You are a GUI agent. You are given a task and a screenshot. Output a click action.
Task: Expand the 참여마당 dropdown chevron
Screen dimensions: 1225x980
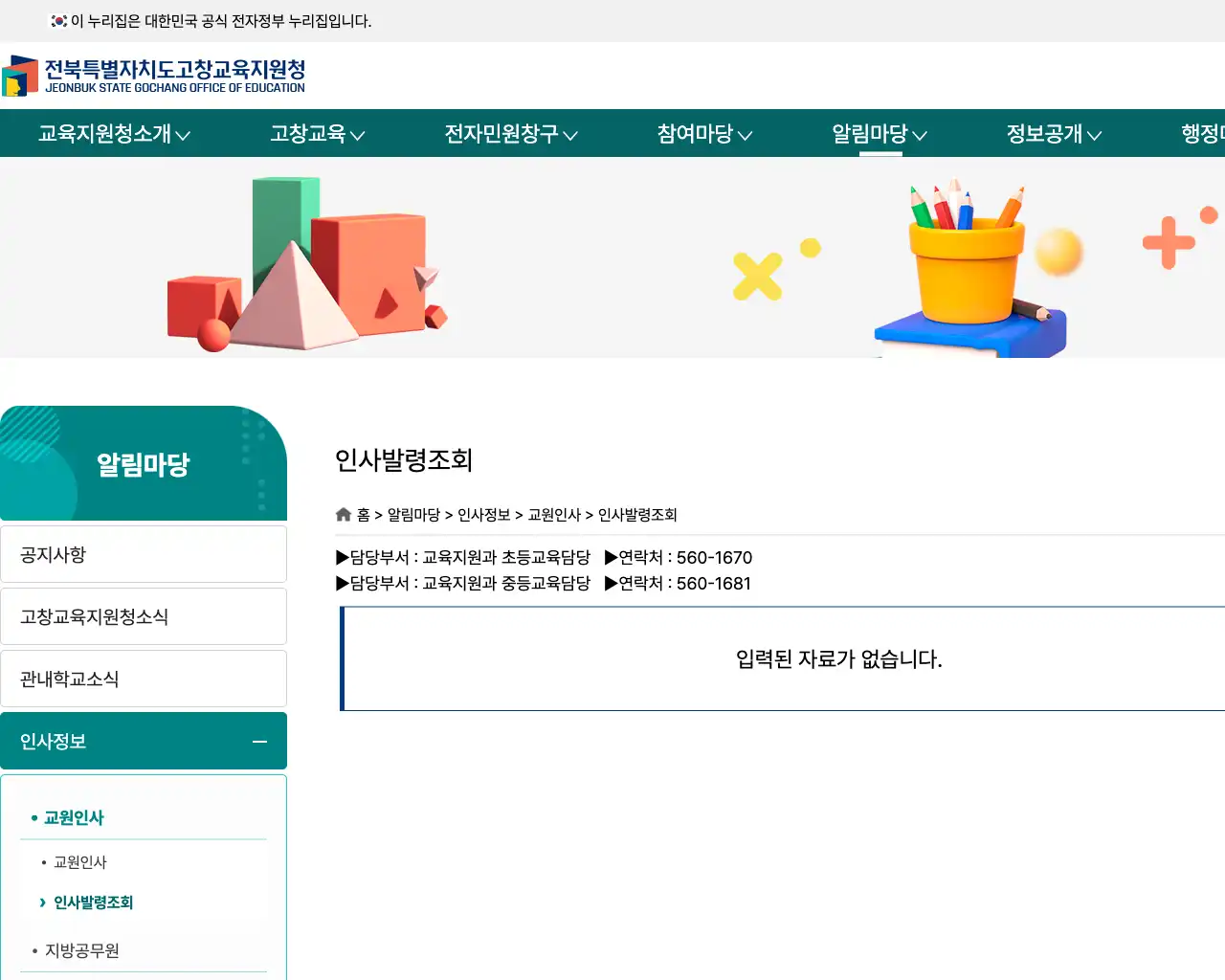[747, 135]
